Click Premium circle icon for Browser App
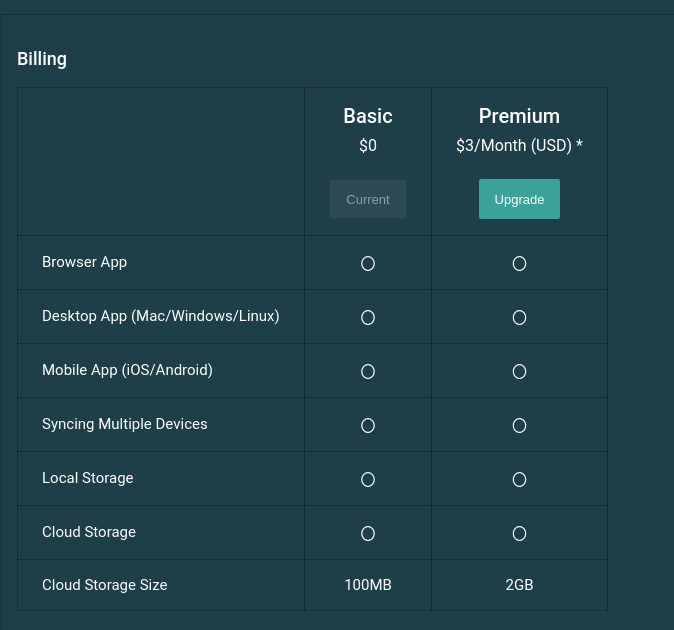Viewport: 674px width, 630px height. (x=519, y=263)
